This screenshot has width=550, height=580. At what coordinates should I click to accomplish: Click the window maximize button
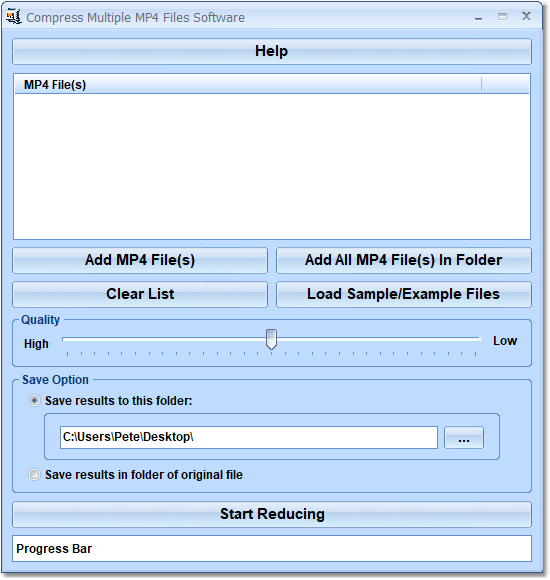point(502,17)
